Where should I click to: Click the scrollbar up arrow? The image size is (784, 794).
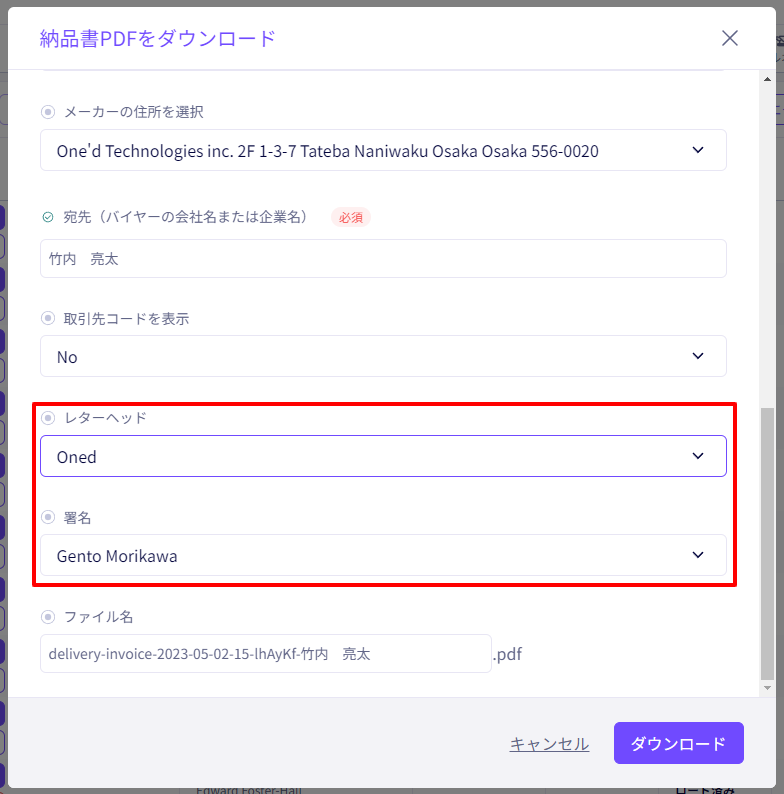tap(767, 79)
